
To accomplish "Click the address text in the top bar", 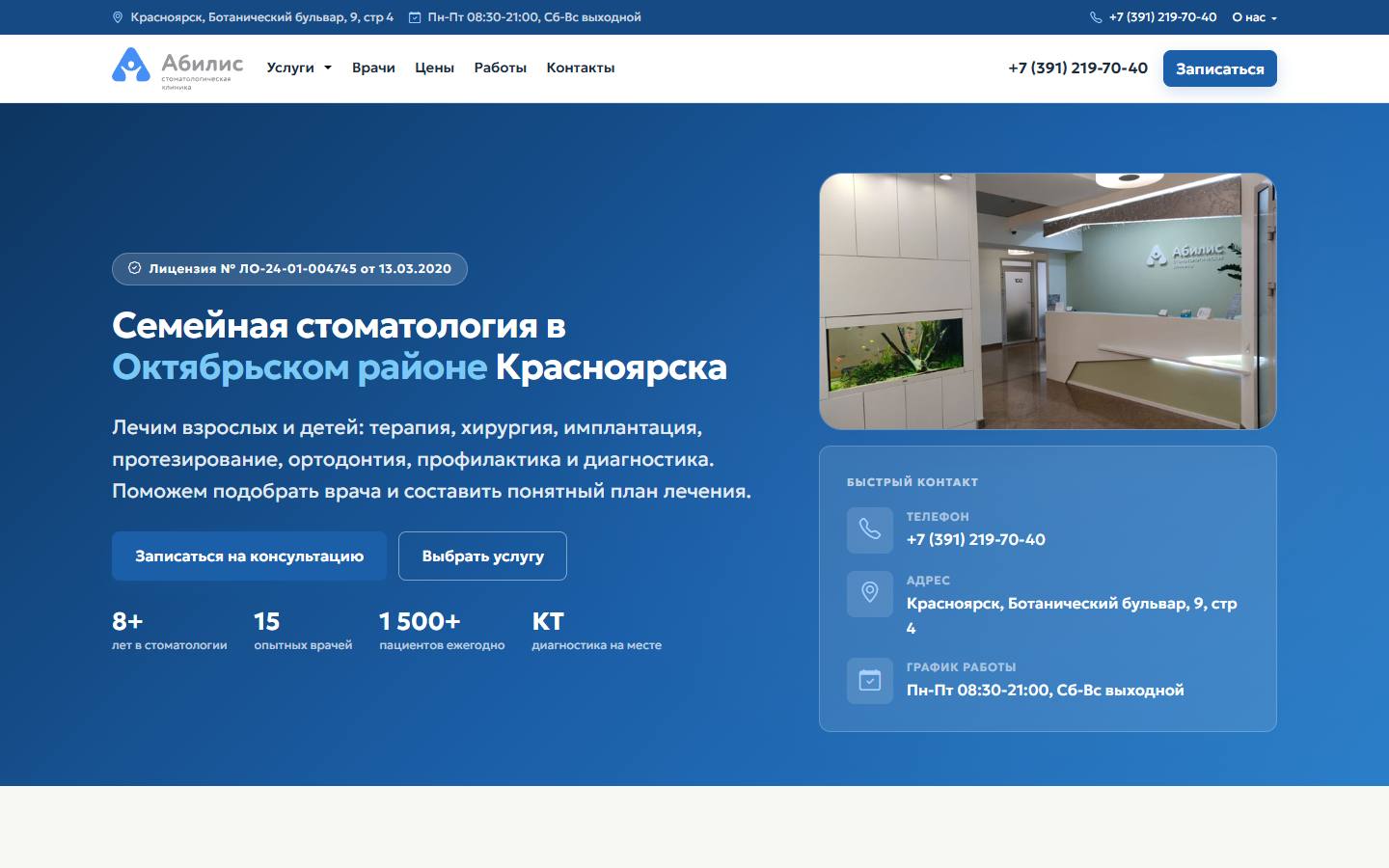I will pos(262,17).
